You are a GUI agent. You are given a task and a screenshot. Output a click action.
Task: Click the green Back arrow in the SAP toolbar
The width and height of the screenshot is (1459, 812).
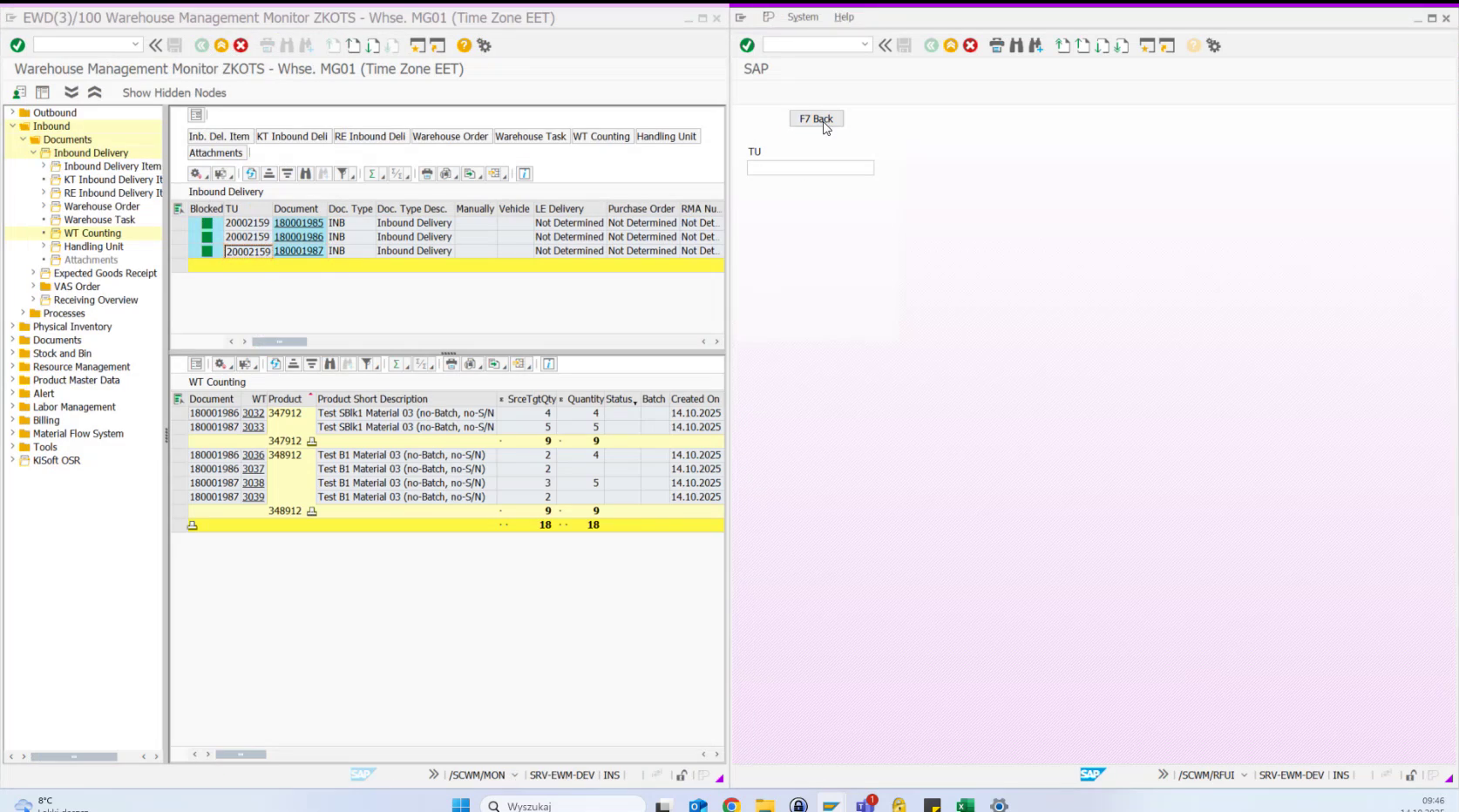pyautogui.click(x=204, y=45)
